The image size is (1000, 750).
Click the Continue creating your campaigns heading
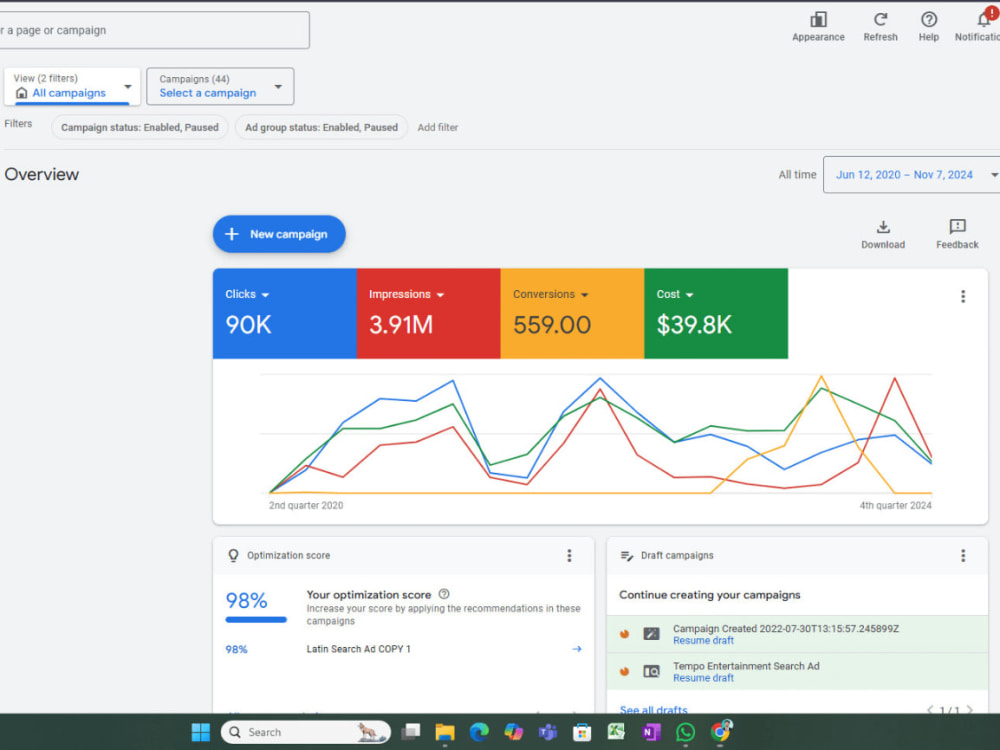coord(709,594)
